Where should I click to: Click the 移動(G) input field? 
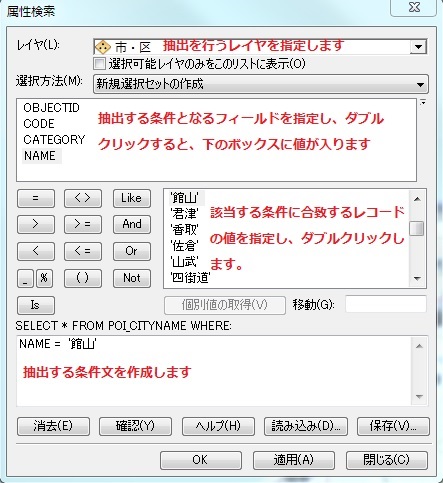pos(386,304)
